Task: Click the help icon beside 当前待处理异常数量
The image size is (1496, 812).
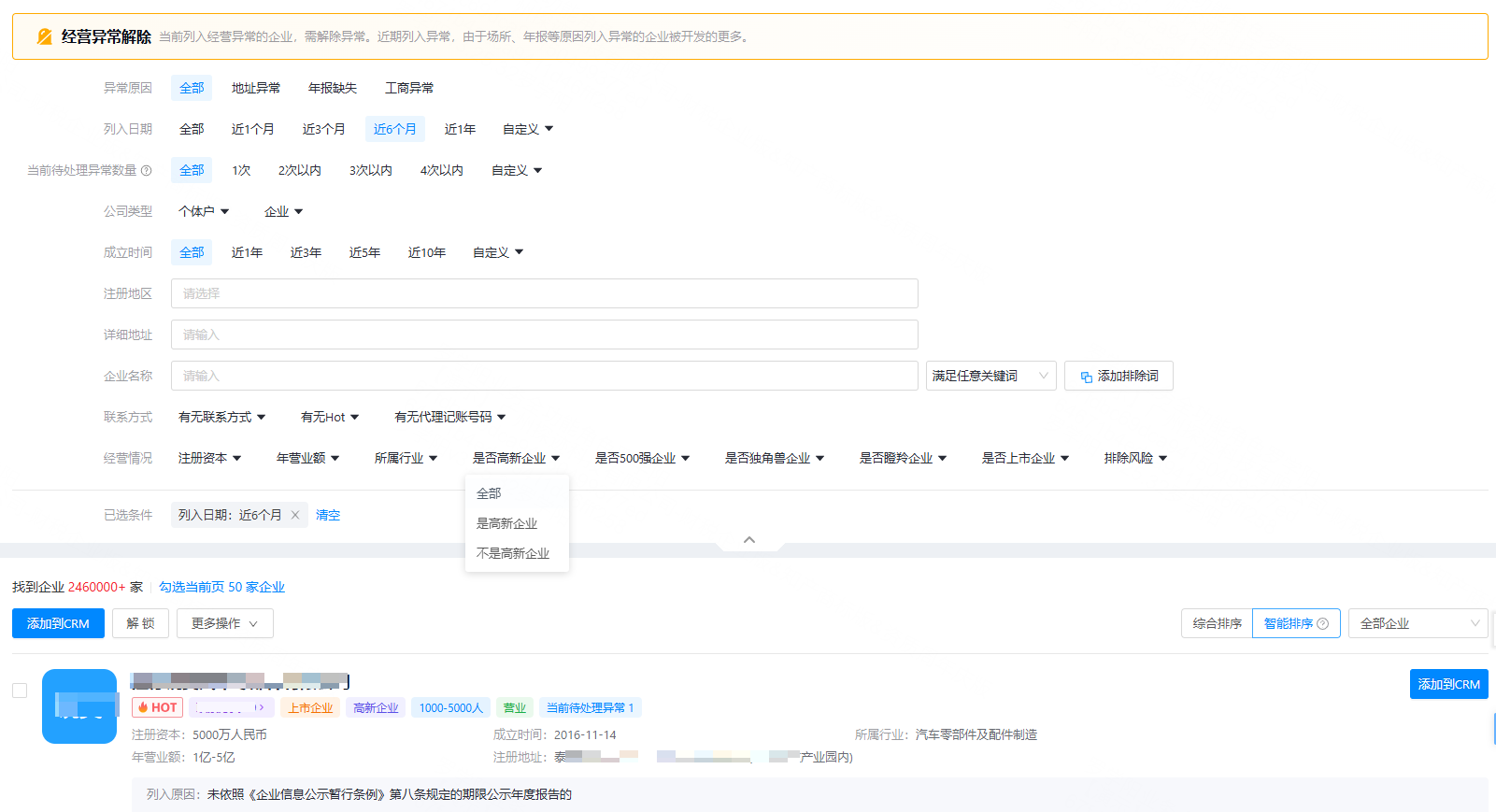Action: [146, 171]
